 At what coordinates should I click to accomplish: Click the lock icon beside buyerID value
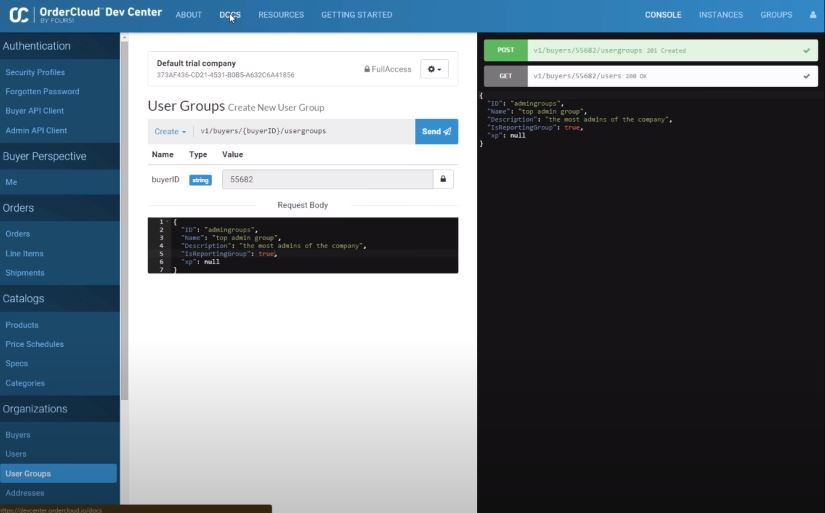tap(443, 179)
